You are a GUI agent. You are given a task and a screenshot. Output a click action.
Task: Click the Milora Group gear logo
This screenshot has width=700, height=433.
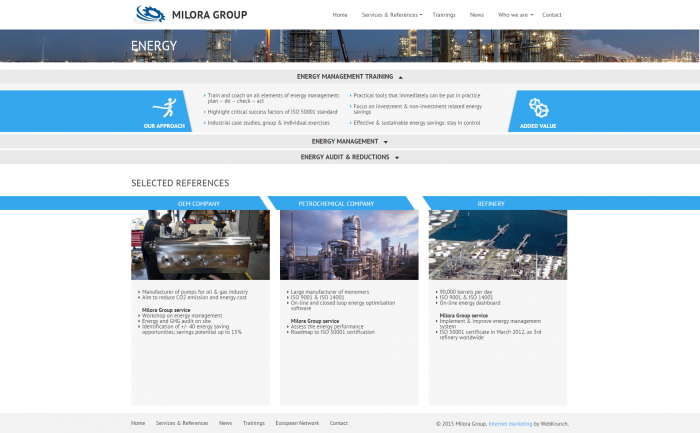(150, 14)
